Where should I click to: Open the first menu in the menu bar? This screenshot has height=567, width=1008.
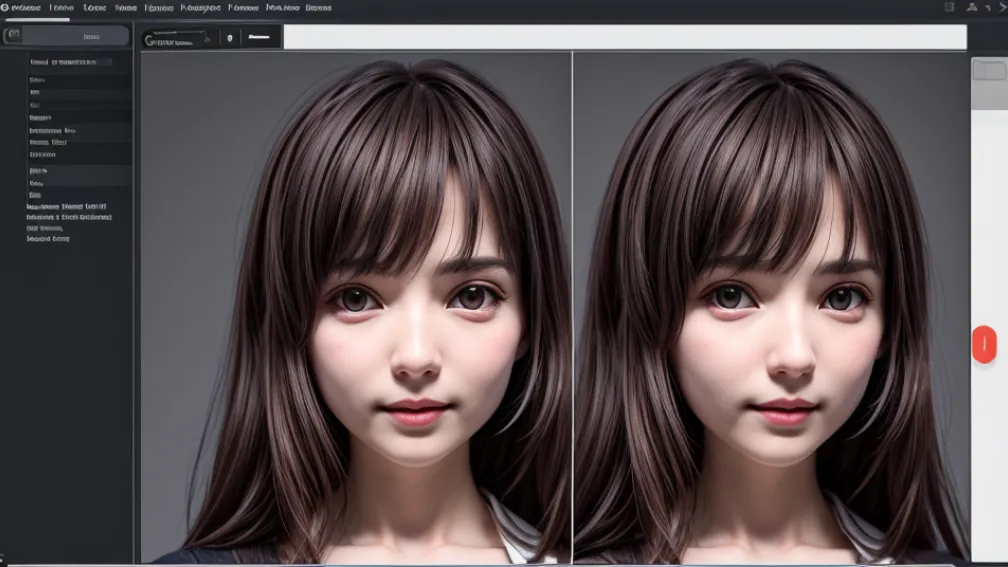pos(25,7)
